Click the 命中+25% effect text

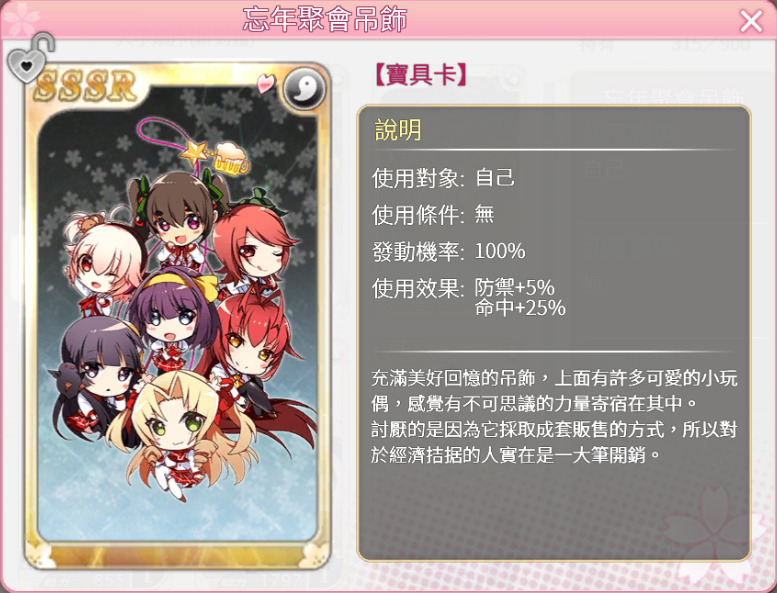point(520,308)
